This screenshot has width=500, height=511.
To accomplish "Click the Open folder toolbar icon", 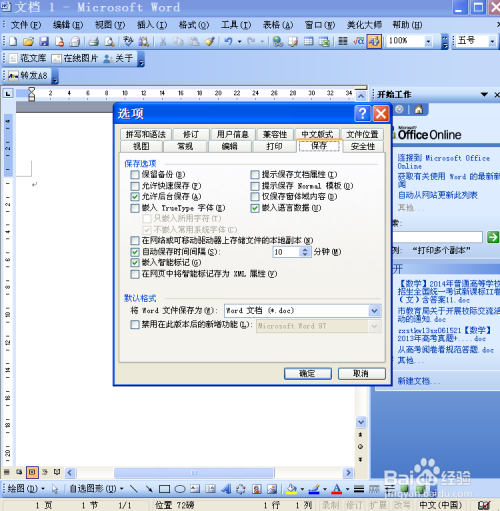I will tap(28, 41).
